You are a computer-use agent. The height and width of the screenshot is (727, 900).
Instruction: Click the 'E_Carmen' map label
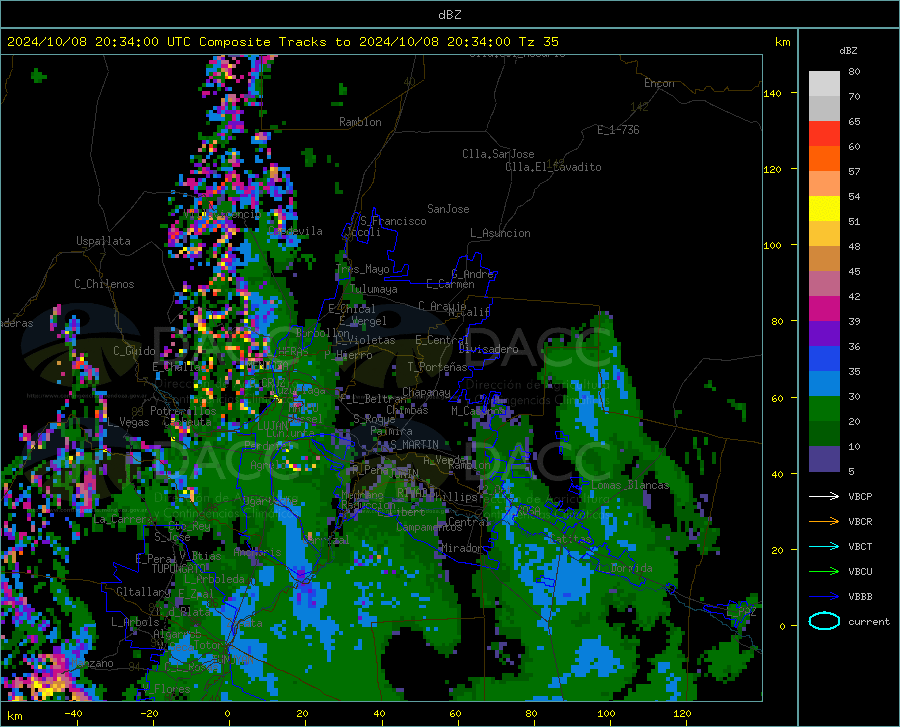[x=451, y=284]
